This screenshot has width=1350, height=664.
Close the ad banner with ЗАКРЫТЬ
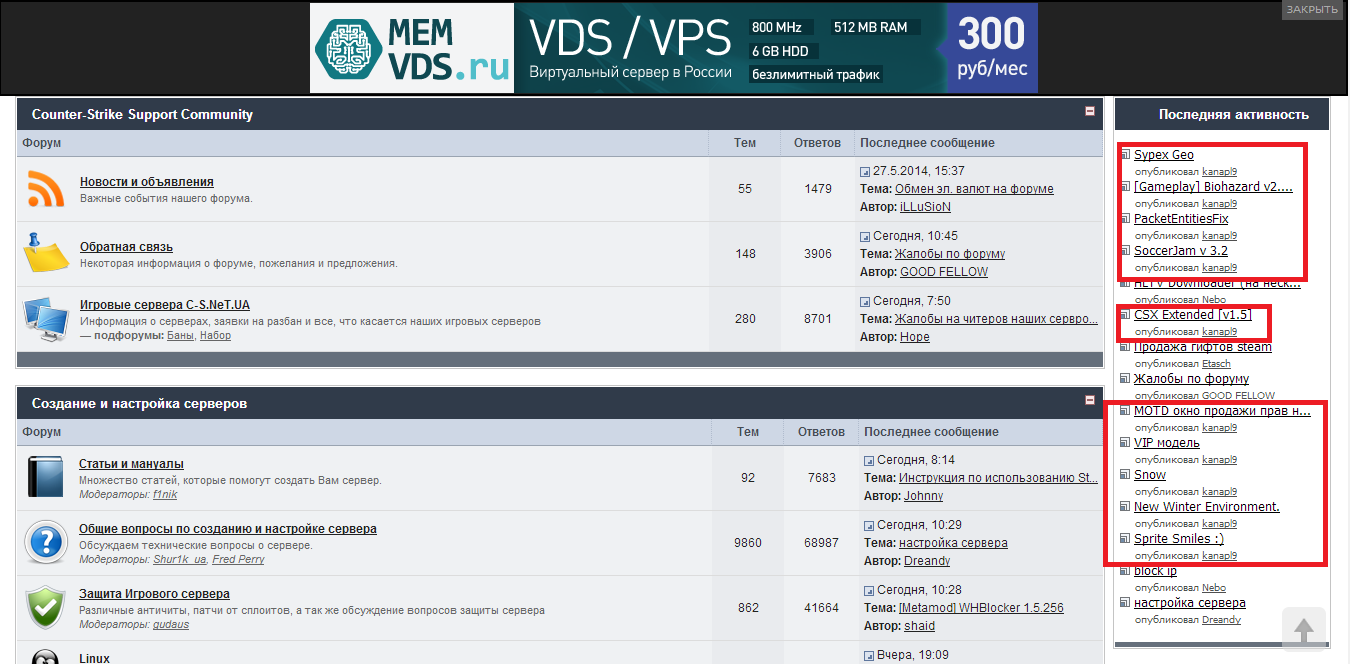[x=1311, y=9]
